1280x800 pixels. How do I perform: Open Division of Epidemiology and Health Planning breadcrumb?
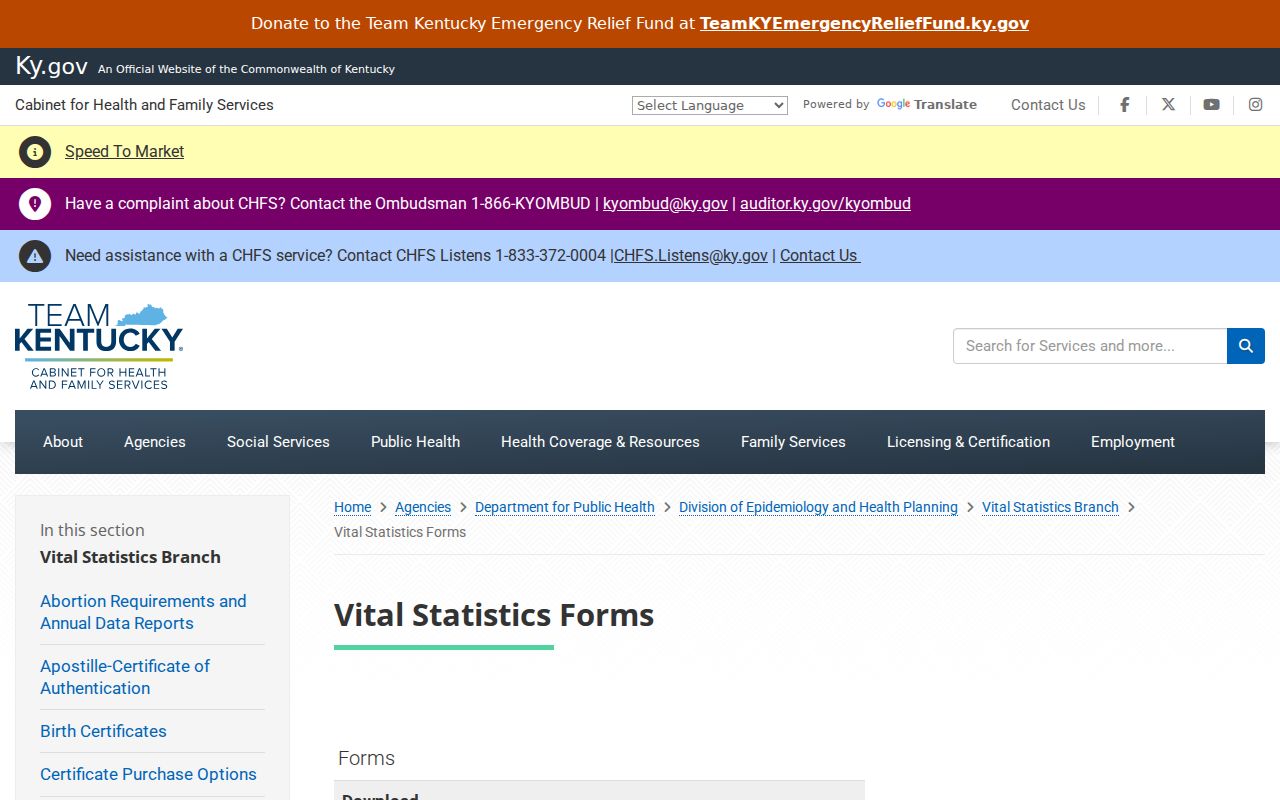(x=818, y=507)
